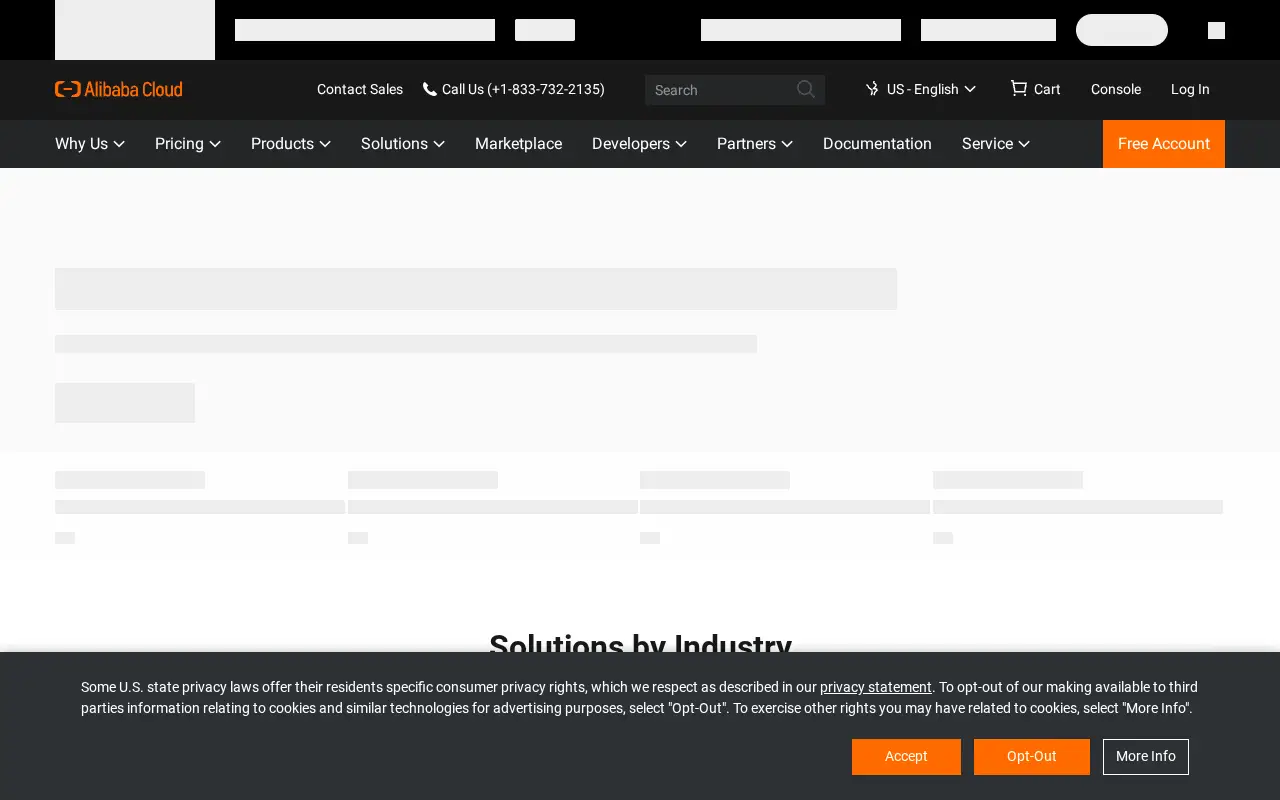
Task: Select Opt-Out in the cookie banner
Action: pos(1032,757)
